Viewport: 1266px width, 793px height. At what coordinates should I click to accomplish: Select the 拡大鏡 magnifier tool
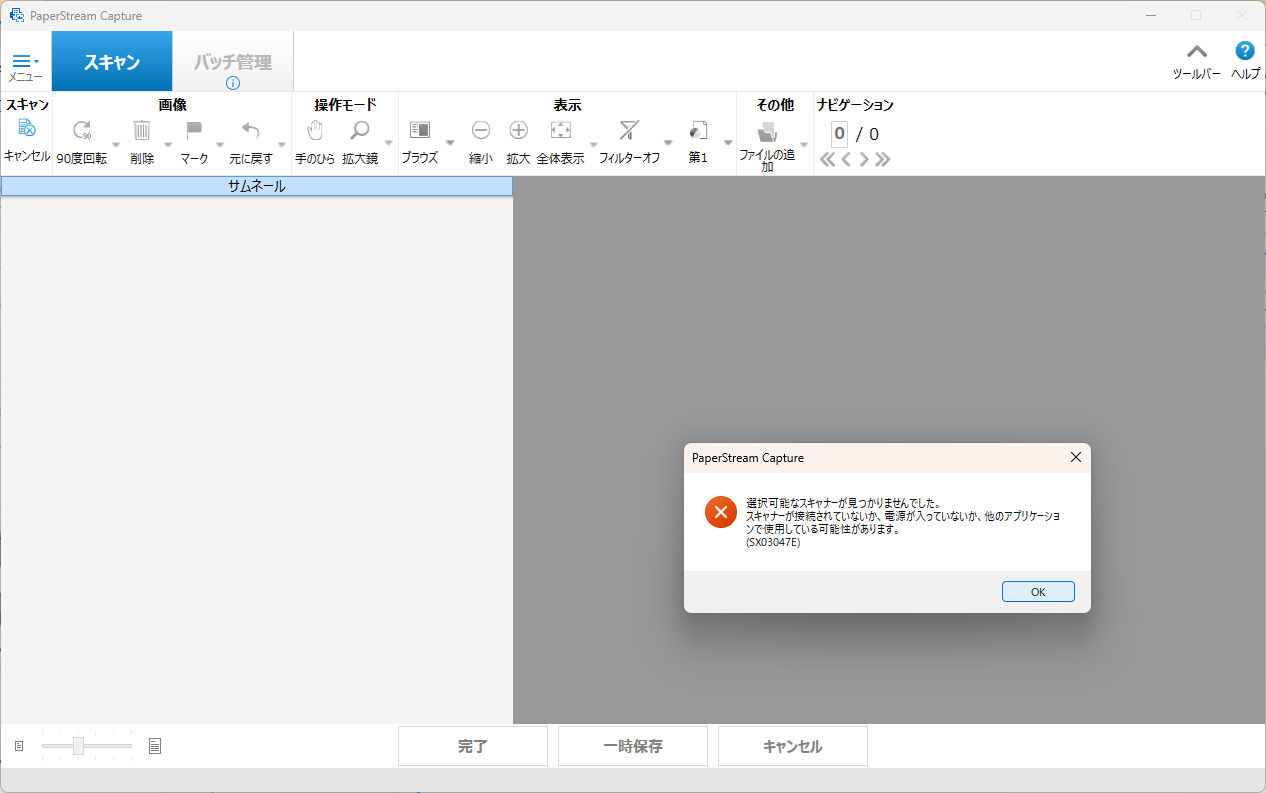359,131
